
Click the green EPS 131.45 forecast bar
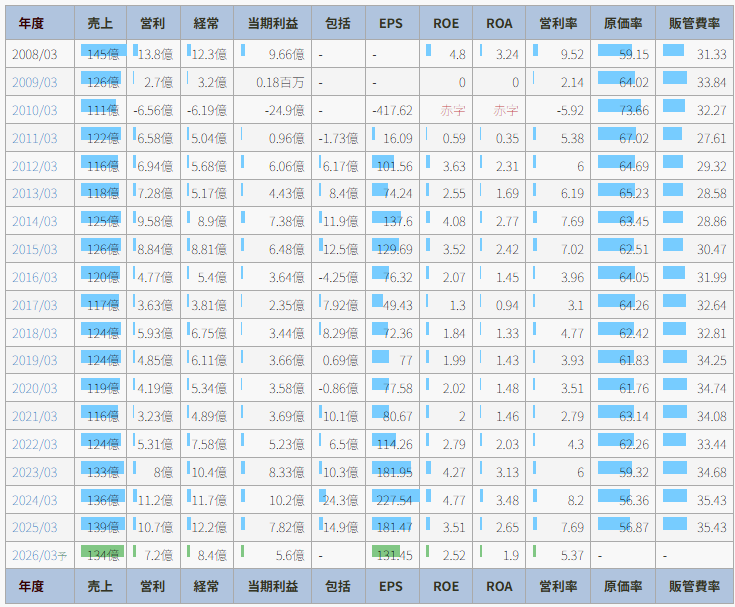coord(392,555)
